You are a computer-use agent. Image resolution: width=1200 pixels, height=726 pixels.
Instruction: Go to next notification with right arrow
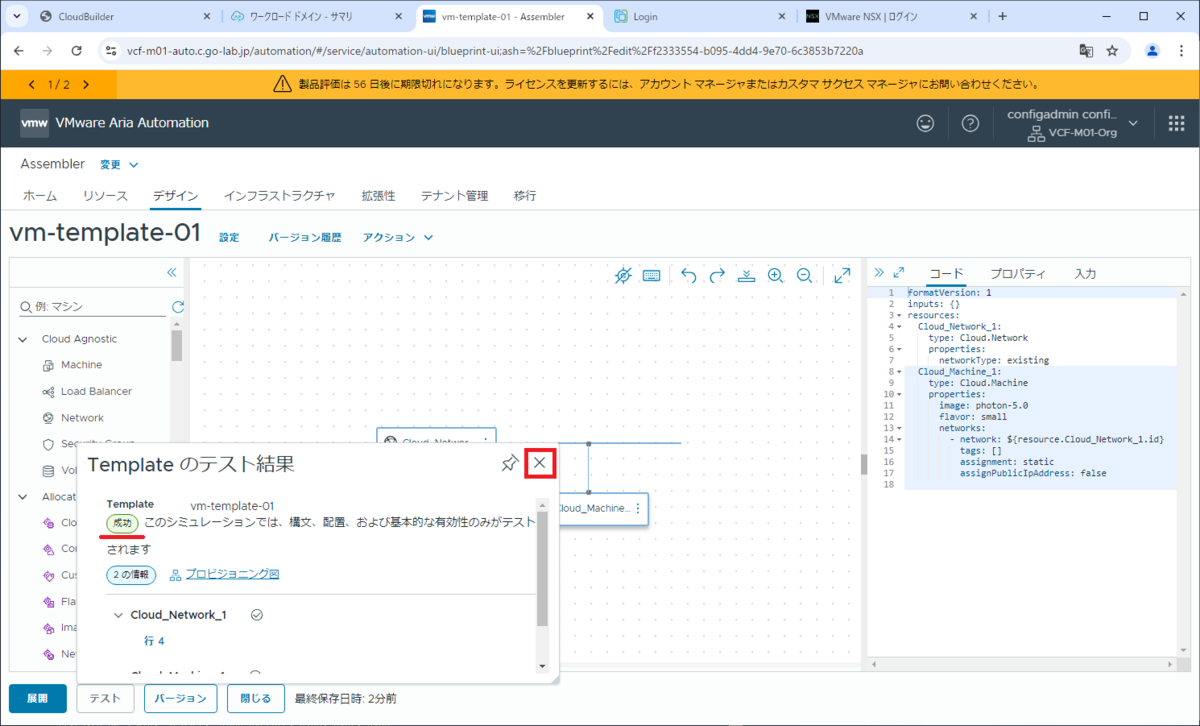click(86, 85)
